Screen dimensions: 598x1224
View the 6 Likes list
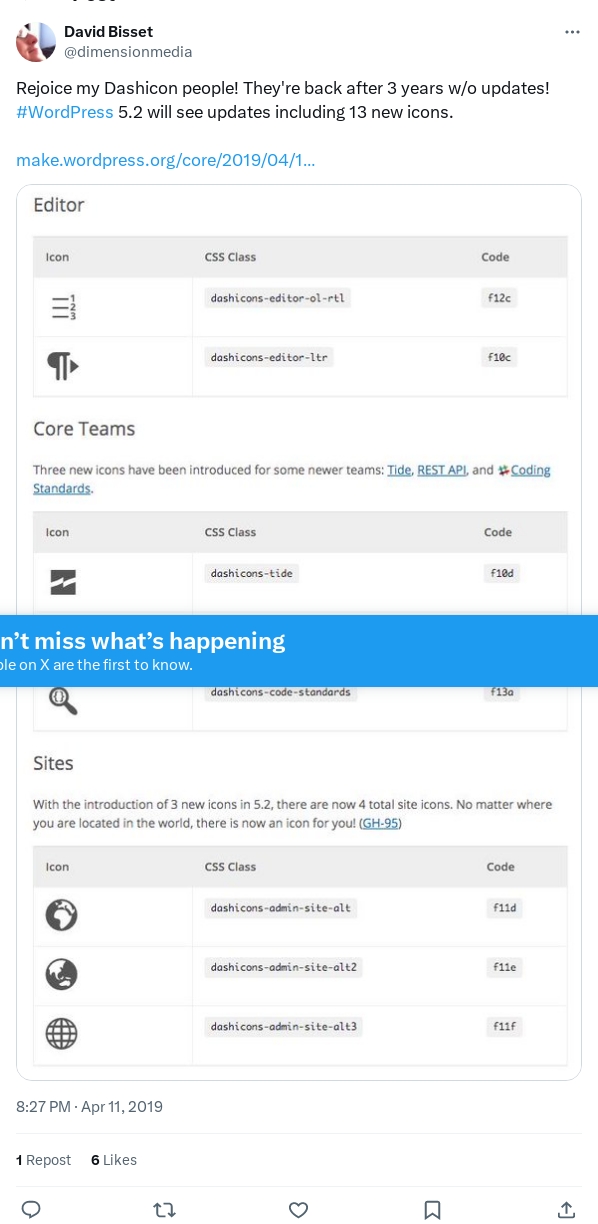coord(114,1160)
